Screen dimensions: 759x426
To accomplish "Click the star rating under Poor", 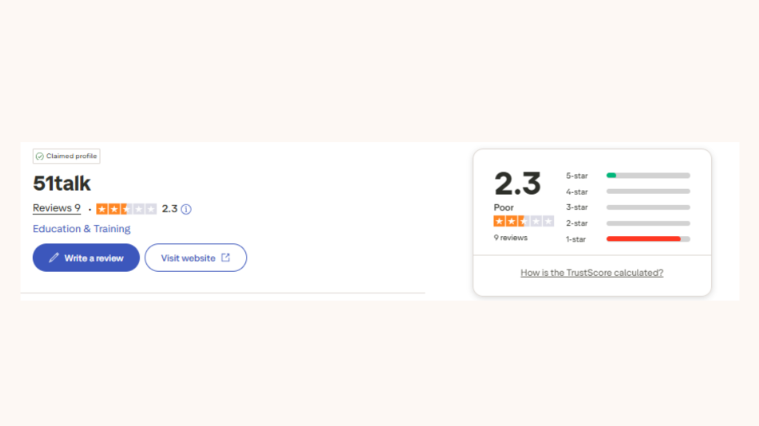I will 523,221.
